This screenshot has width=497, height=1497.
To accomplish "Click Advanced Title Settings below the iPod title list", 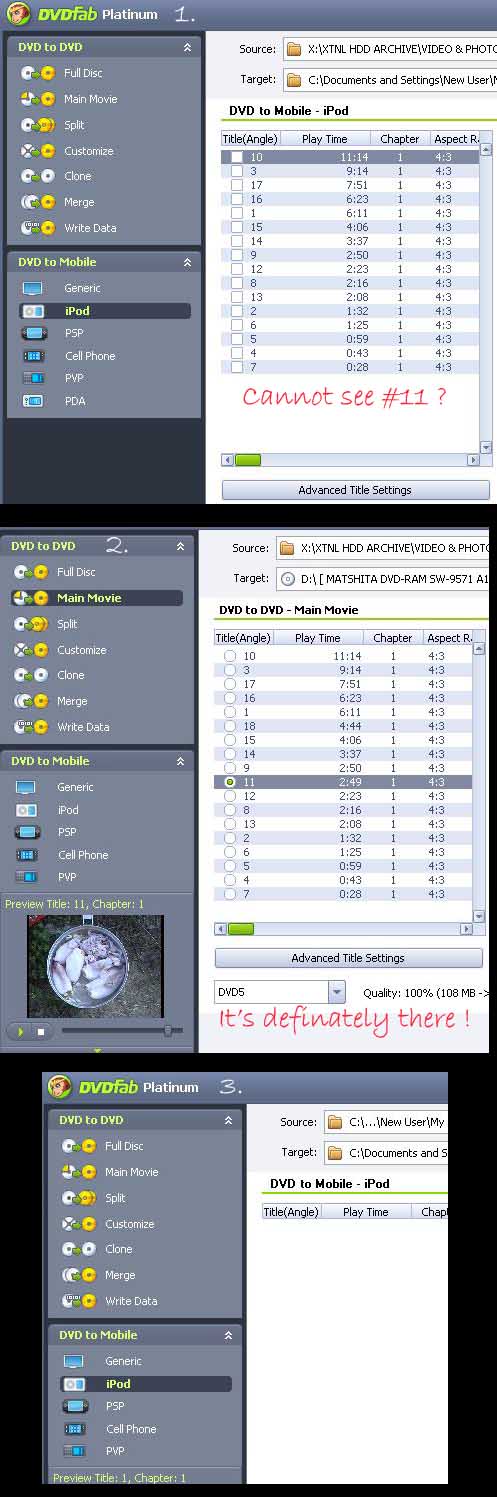I will pyautogui.click(x=355, y=490).
